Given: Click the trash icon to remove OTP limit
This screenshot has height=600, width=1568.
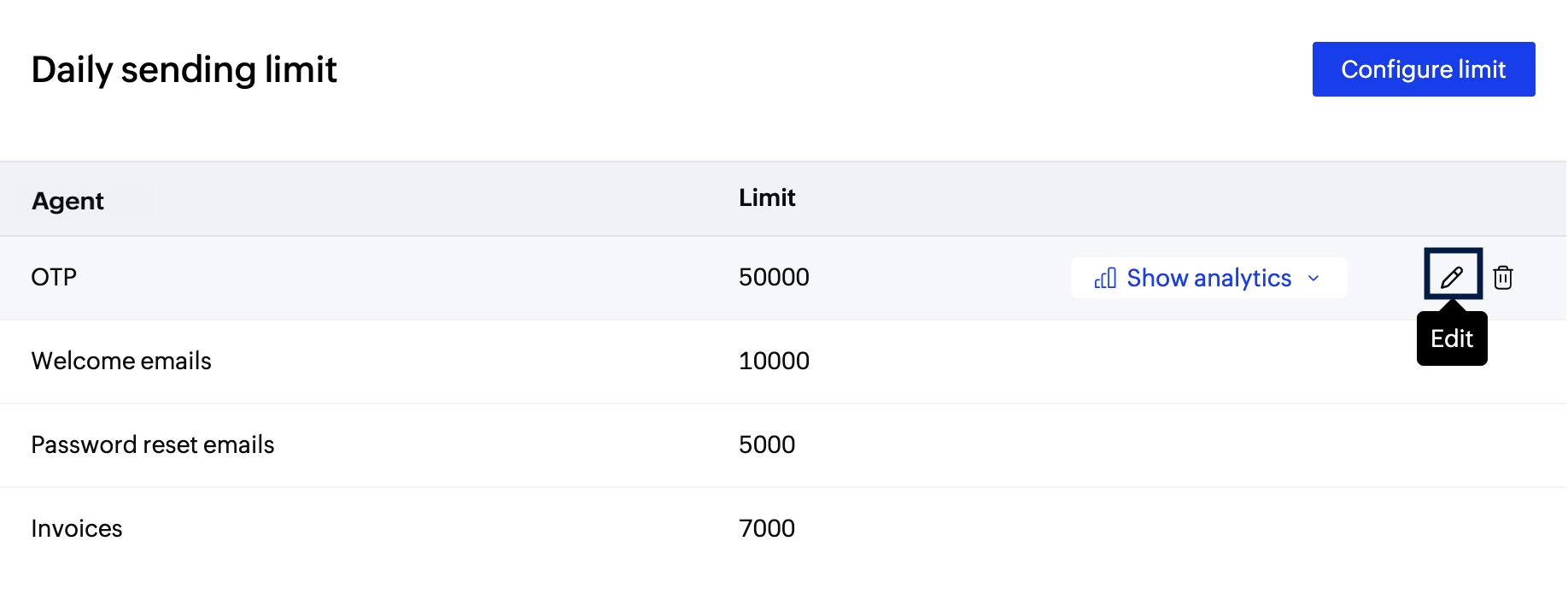Looking at the screenshot, I should click(1503, 277).
